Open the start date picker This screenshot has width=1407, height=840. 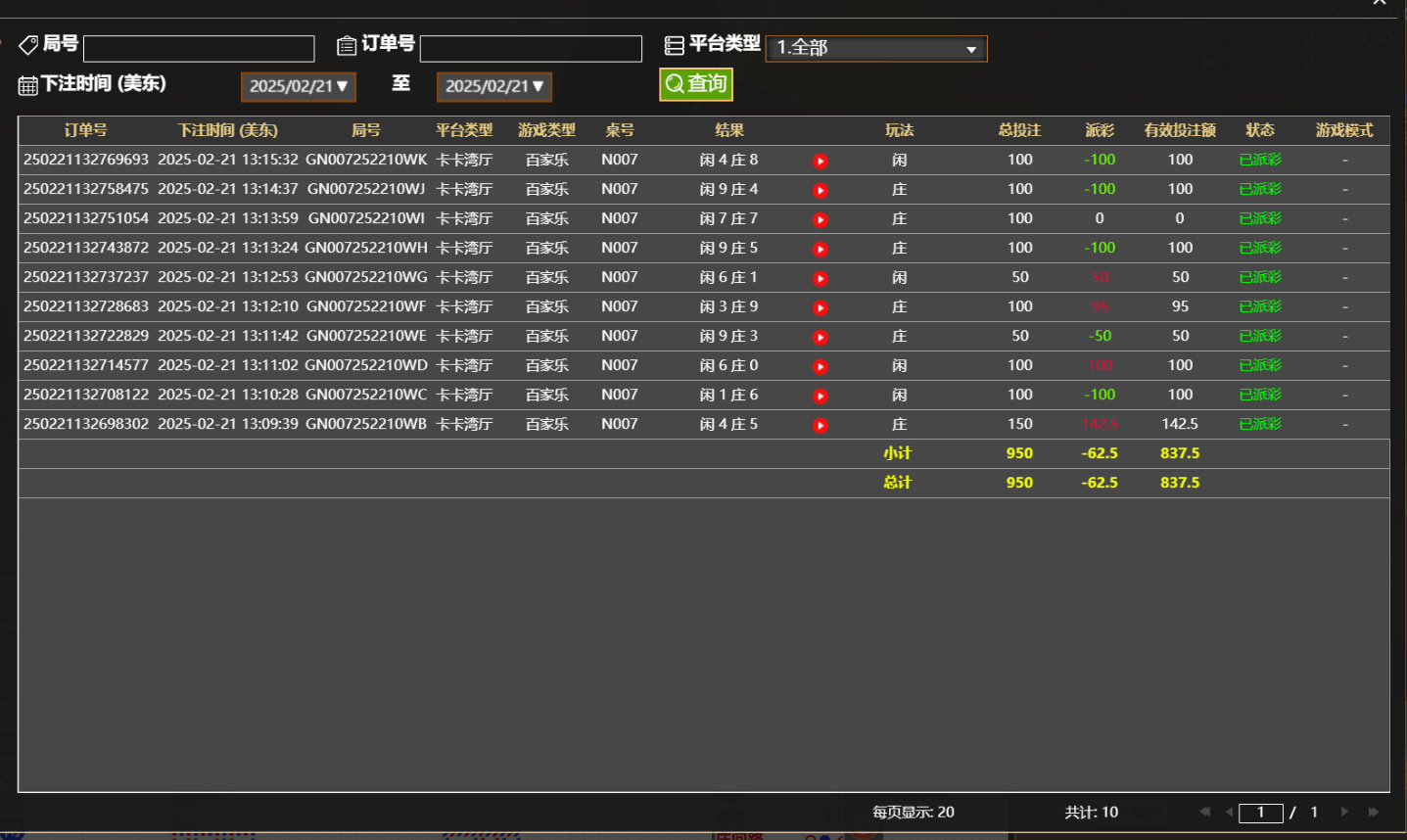[299, 86]
